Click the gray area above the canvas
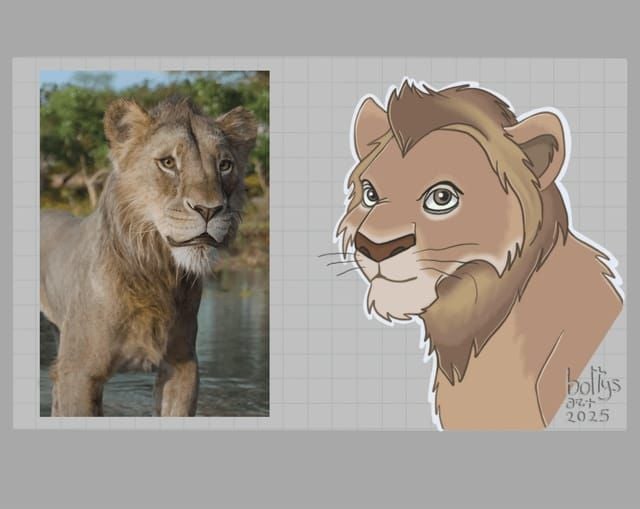Screen dimensions: 640x509 (320, 28)
